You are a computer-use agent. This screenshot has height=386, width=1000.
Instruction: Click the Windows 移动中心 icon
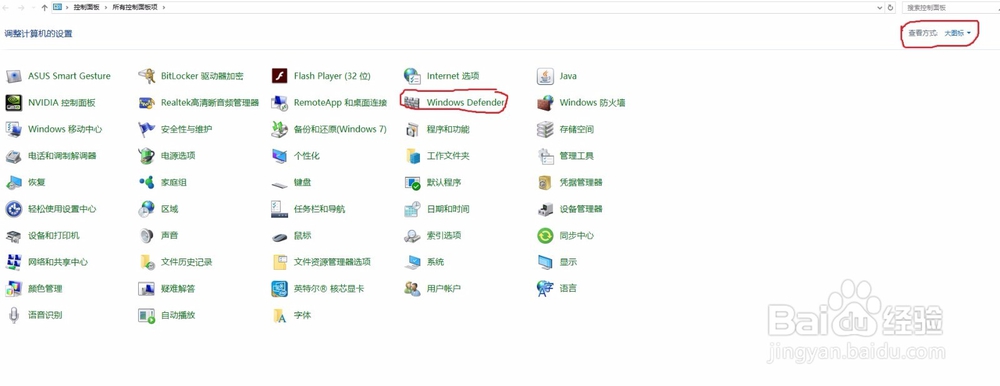pos(13,130)
